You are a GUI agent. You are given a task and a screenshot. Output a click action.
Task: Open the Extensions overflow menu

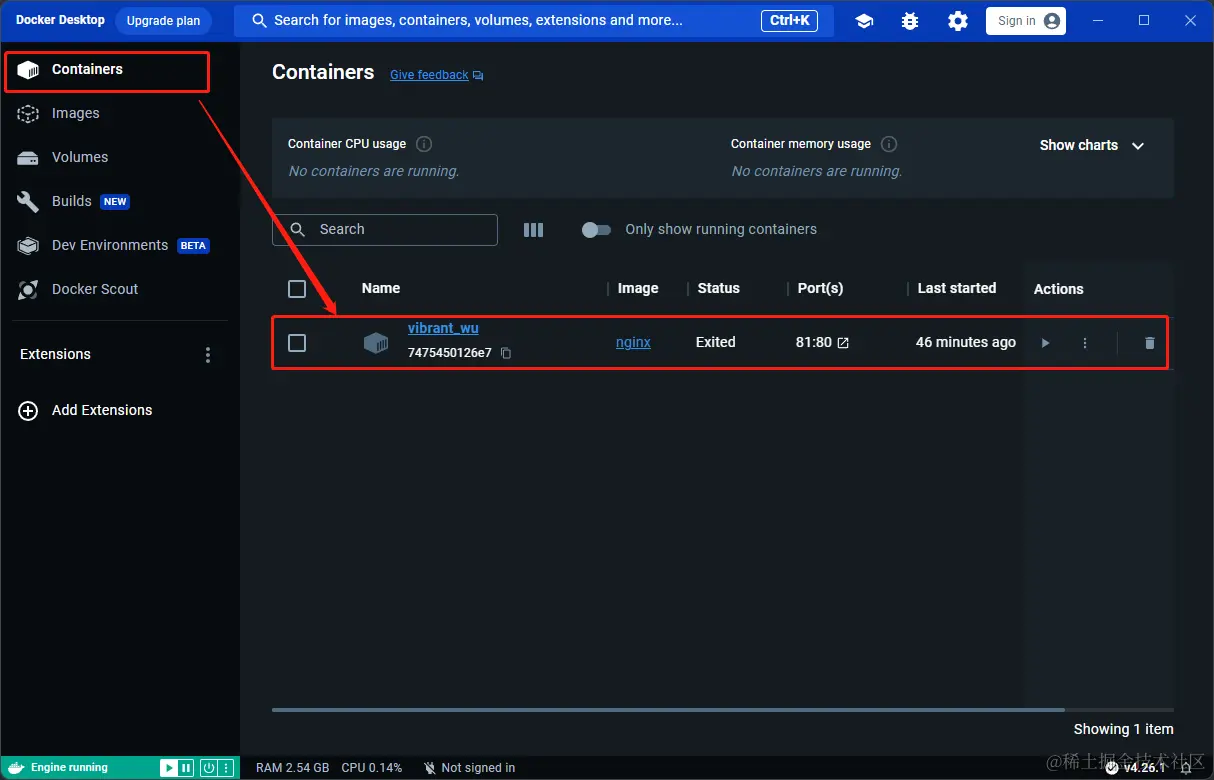(207, 354)
